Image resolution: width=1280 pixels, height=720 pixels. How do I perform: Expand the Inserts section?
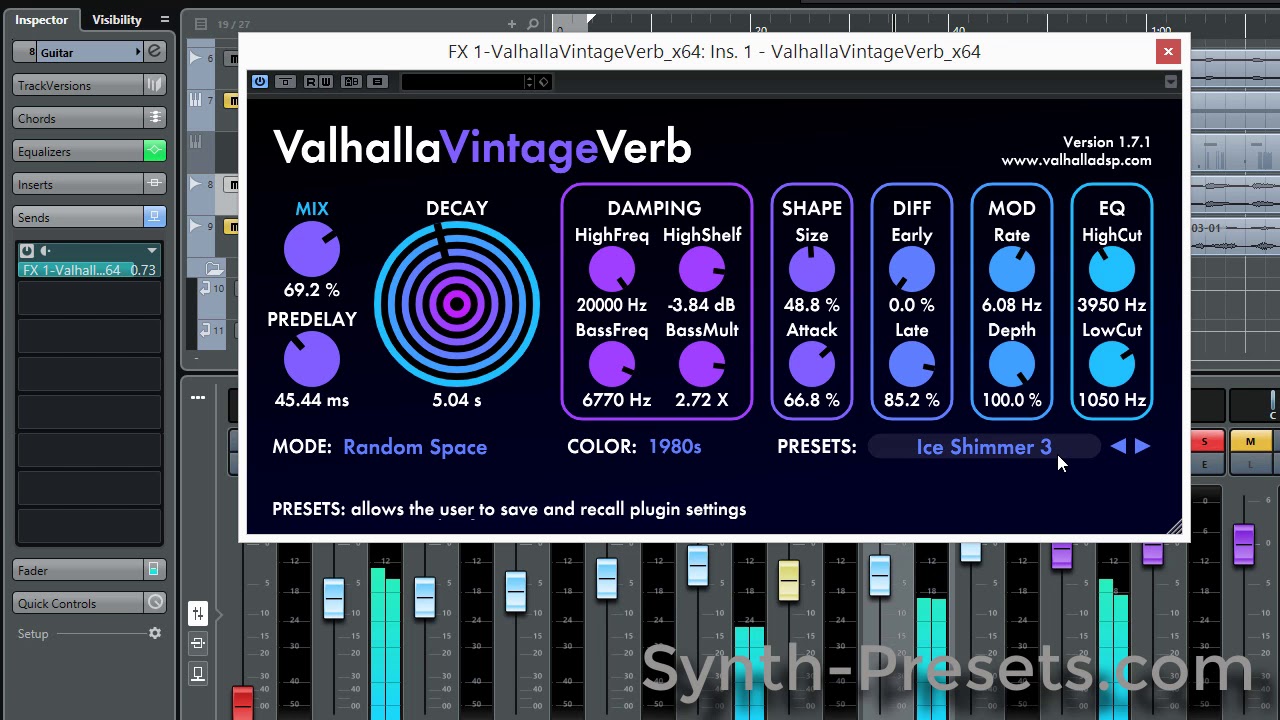[x=78, y=184]
